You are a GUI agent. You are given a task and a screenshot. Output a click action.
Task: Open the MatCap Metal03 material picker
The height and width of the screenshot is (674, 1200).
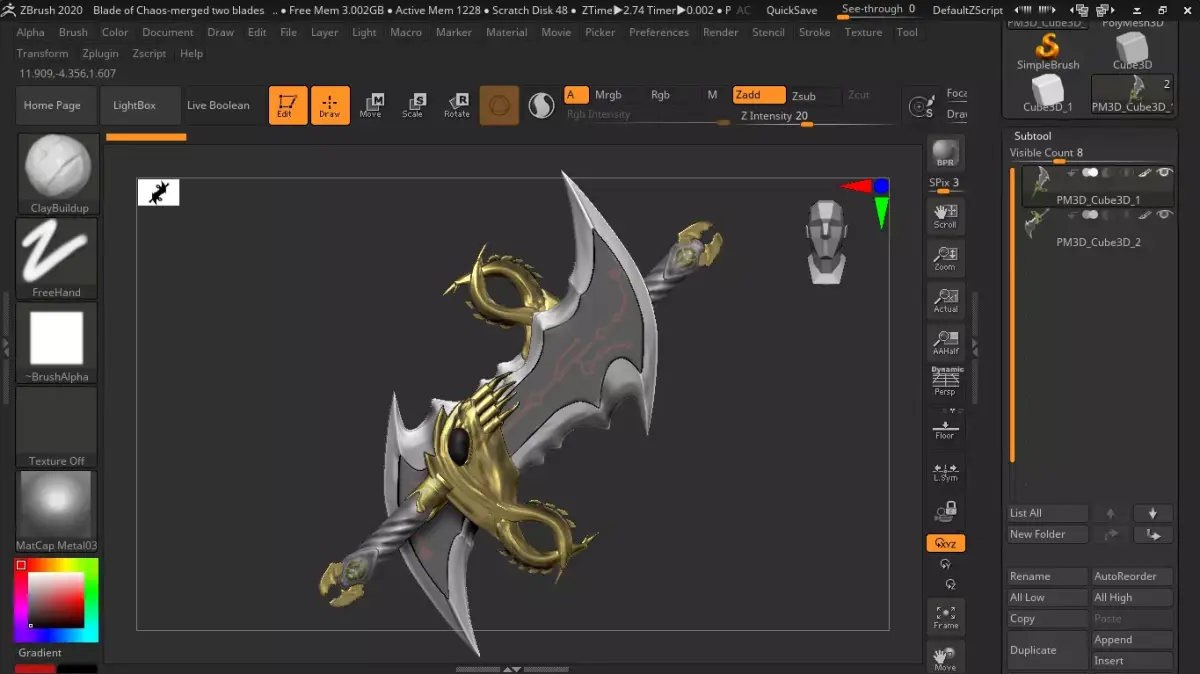click(57, 511)
